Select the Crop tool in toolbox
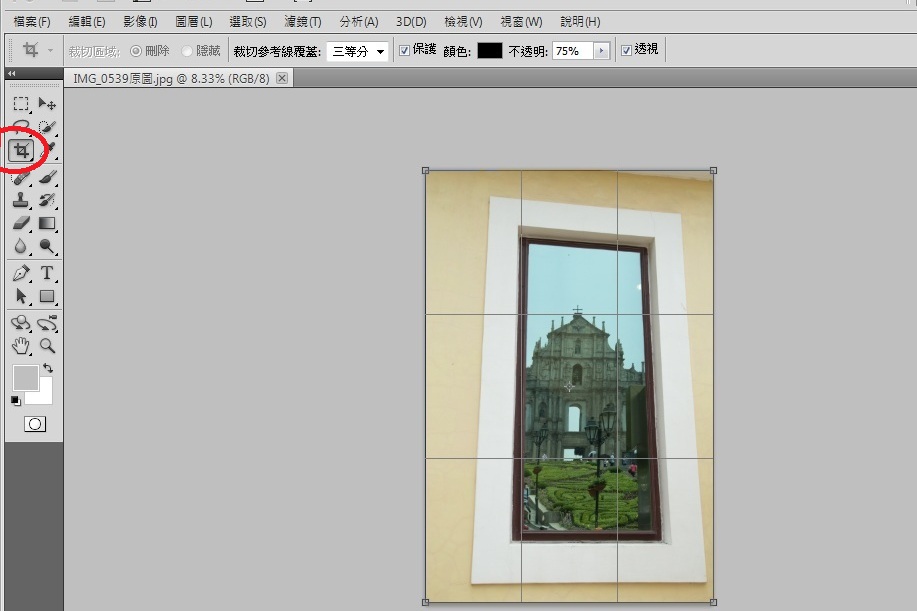 [x=21, y=151]
